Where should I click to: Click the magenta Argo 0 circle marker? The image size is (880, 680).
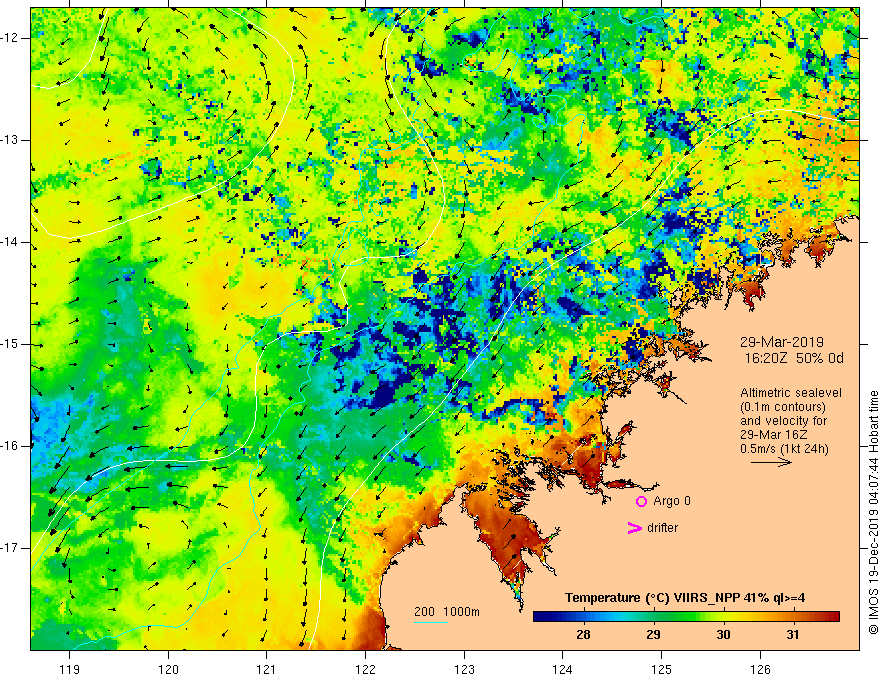641,502
